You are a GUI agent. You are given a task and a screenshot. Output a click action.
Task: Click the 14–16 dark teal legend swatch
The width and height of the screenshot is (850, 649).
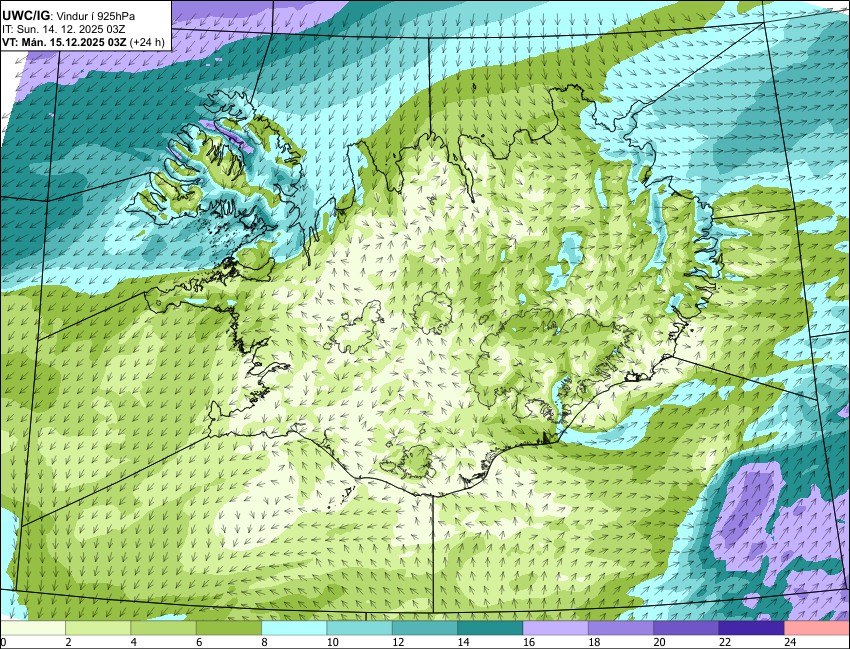click(x=490, y=628)
